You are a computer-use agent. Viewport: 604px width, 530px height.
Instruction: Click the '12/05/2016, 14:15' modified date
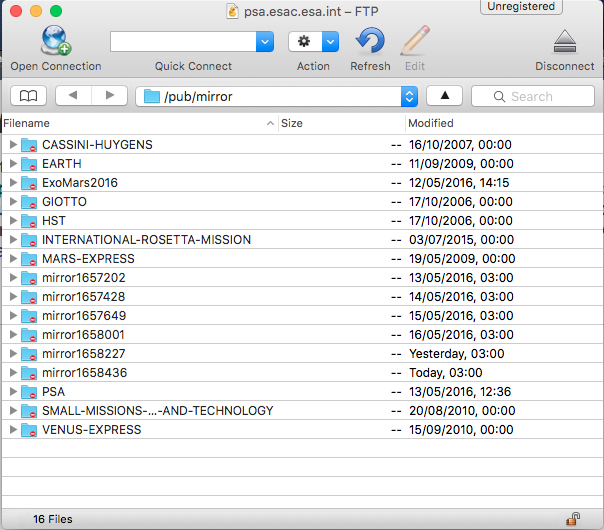(x=459, y=183)
